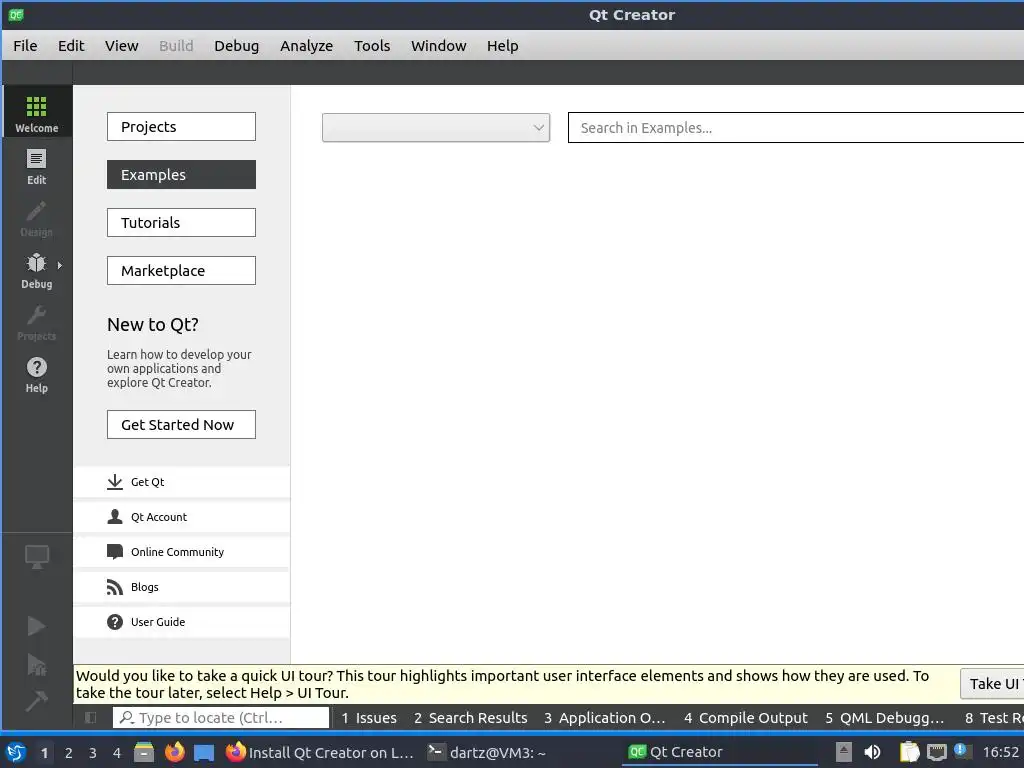Click the show desktop icon in the taskbar
1024x768 pixels.
pos(204,752)
